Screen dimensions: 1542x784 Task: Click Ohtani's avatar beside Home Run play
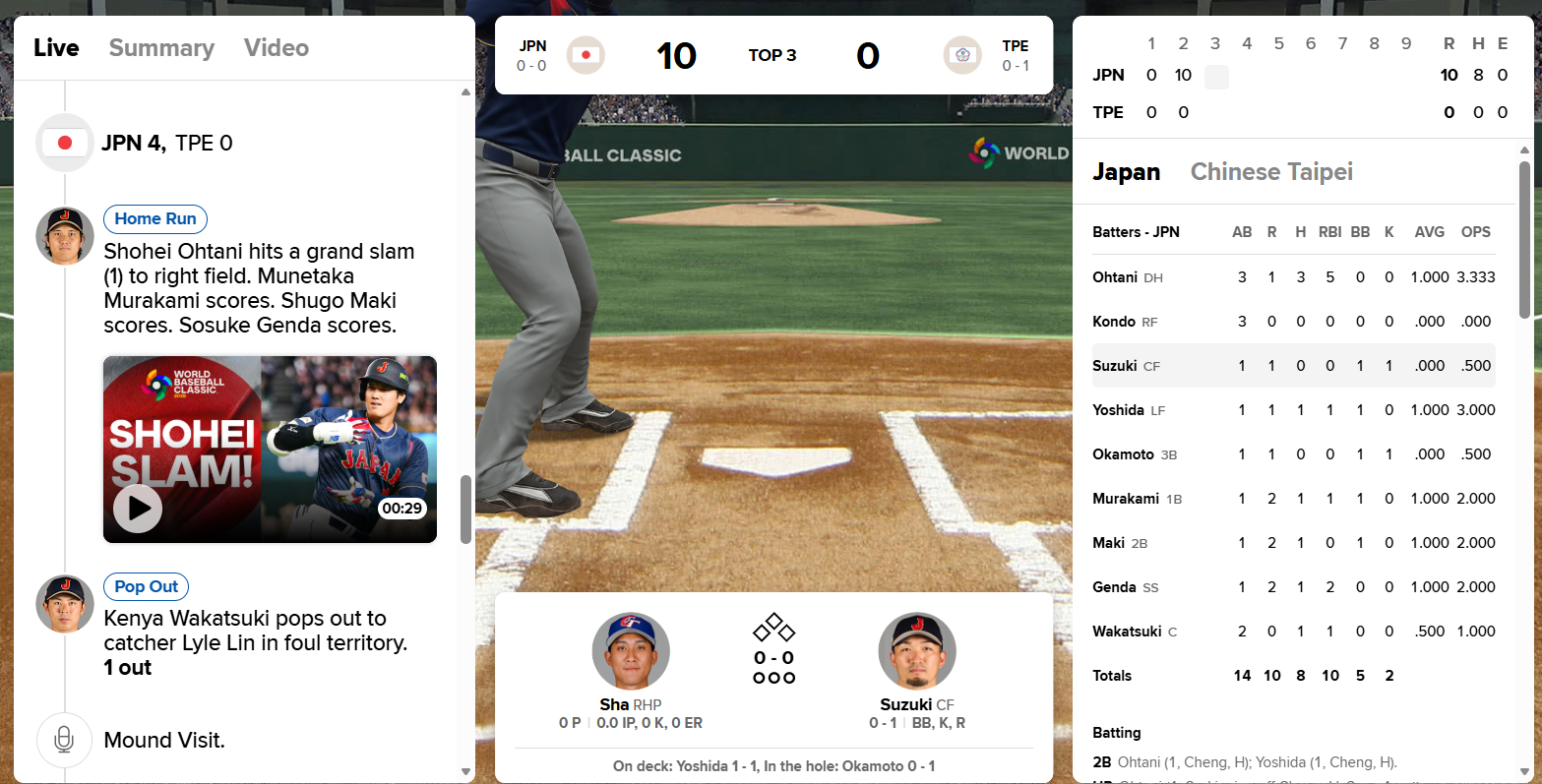65,236
